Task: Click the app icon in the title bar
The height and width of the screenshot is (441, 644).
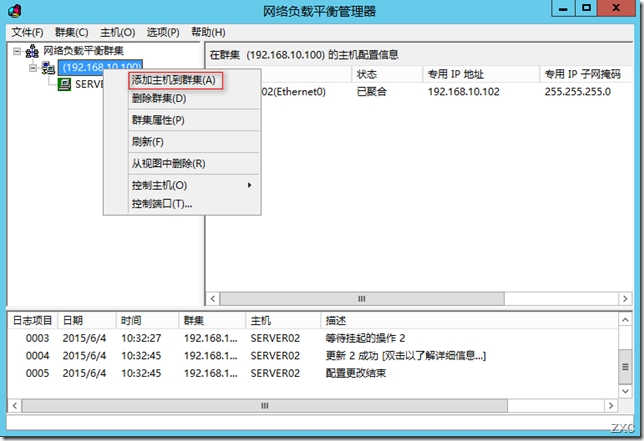Action: pos(14,11)
